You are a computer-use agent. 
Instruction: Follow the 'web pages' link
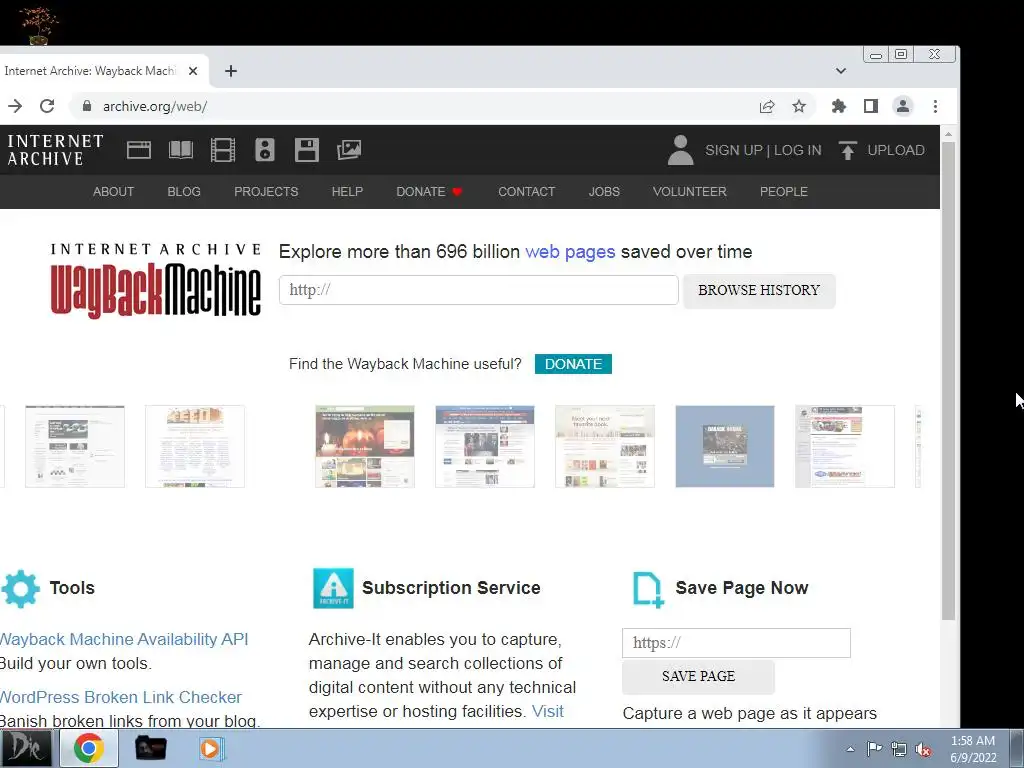tap(570, 252)
